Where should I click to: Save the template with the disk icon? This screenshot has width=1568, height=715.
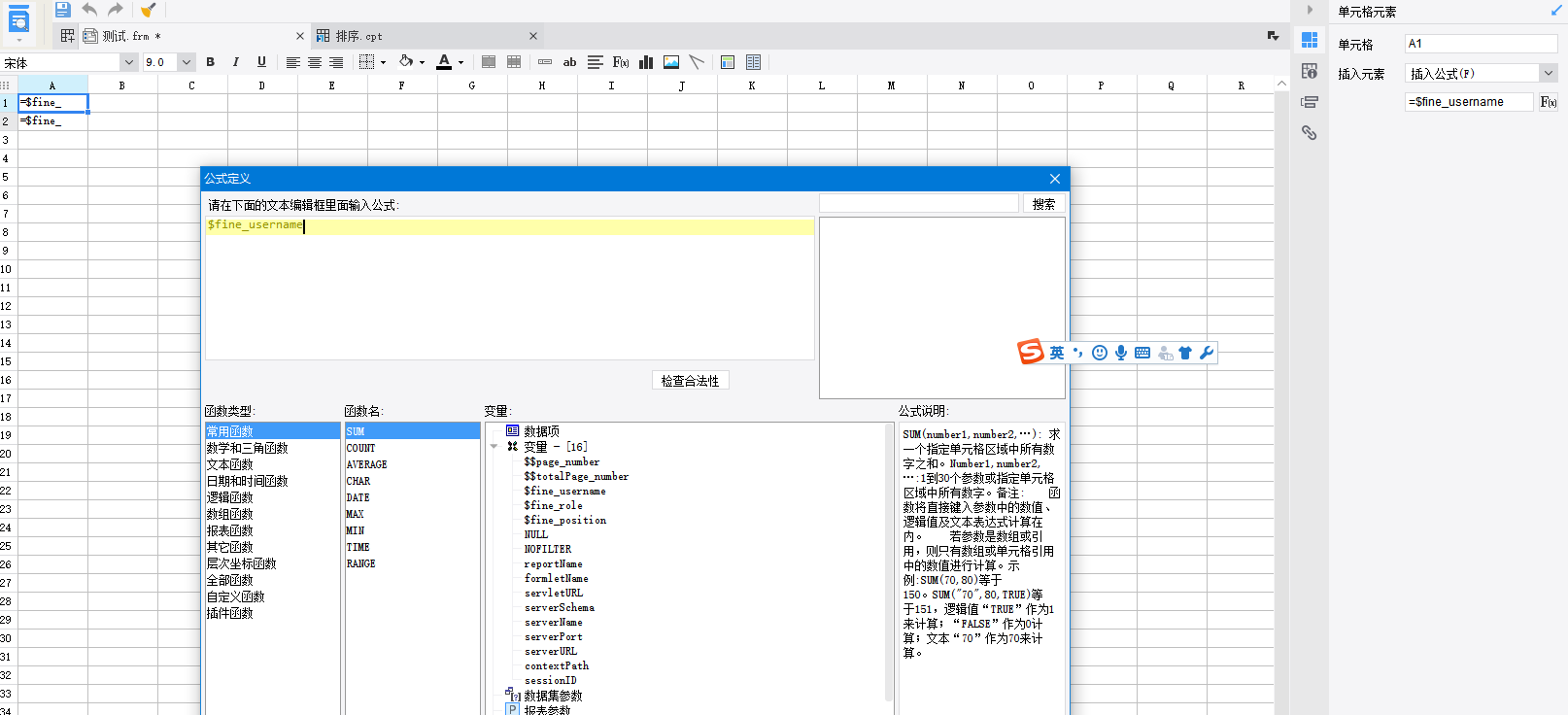tap(62, 10)
